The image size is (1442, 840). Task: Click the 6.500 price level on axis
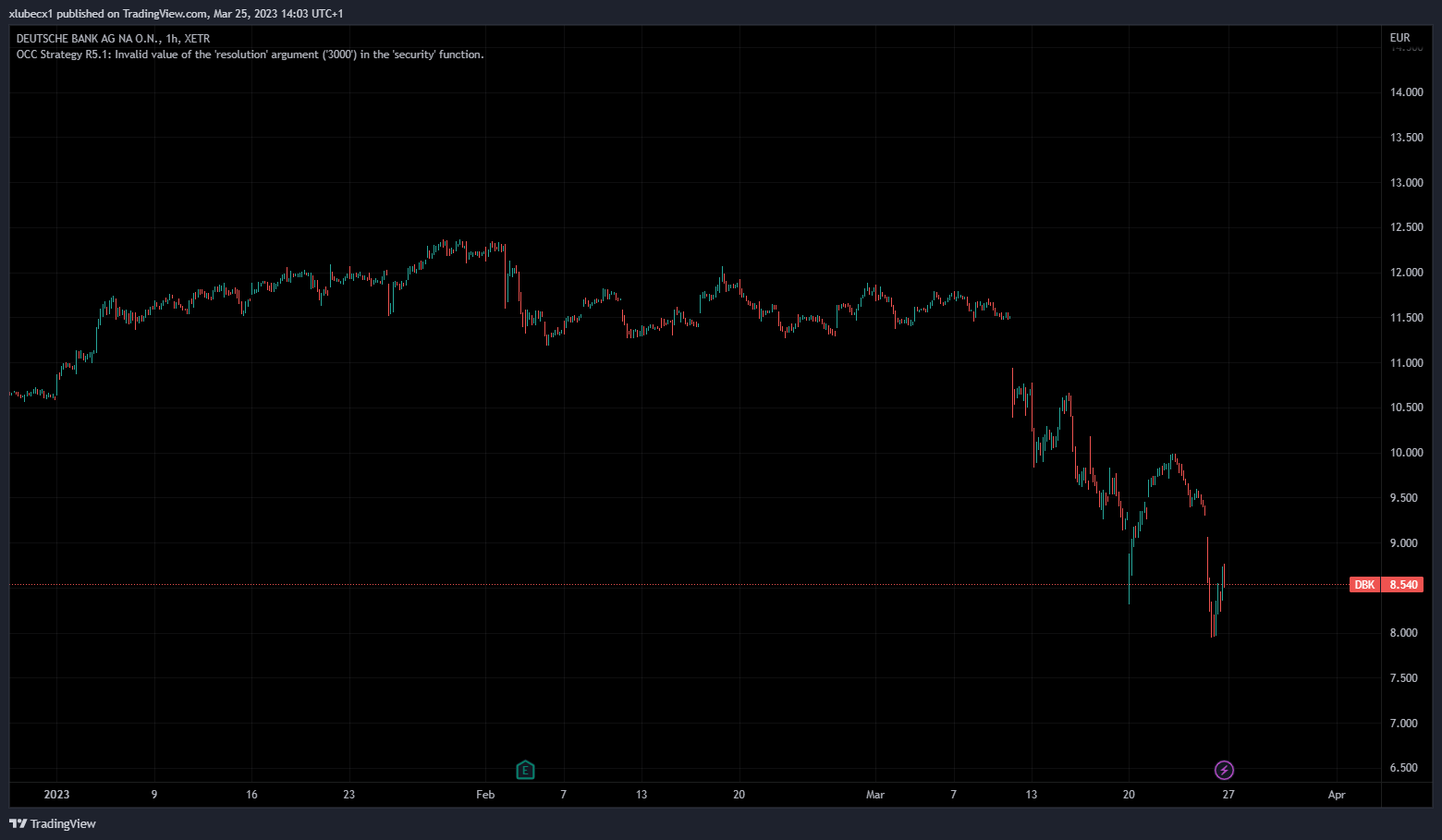point(1406,768)
